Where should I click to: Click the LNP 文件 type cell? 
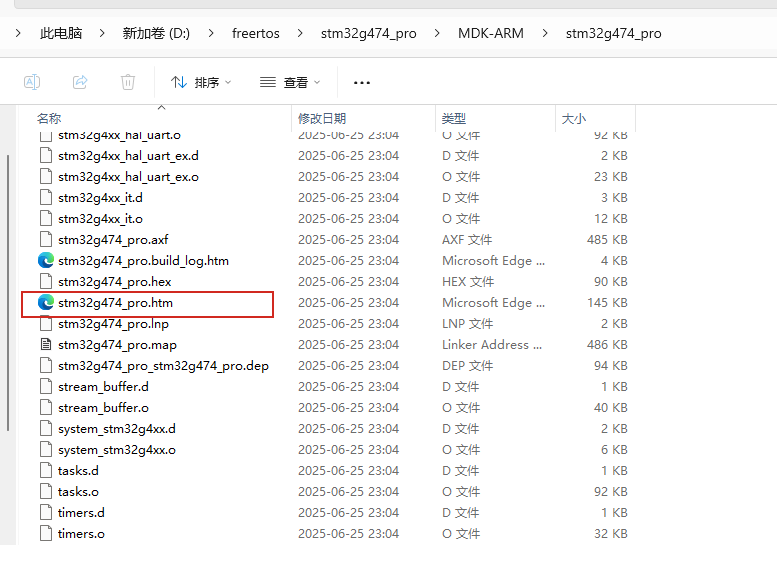467,324
